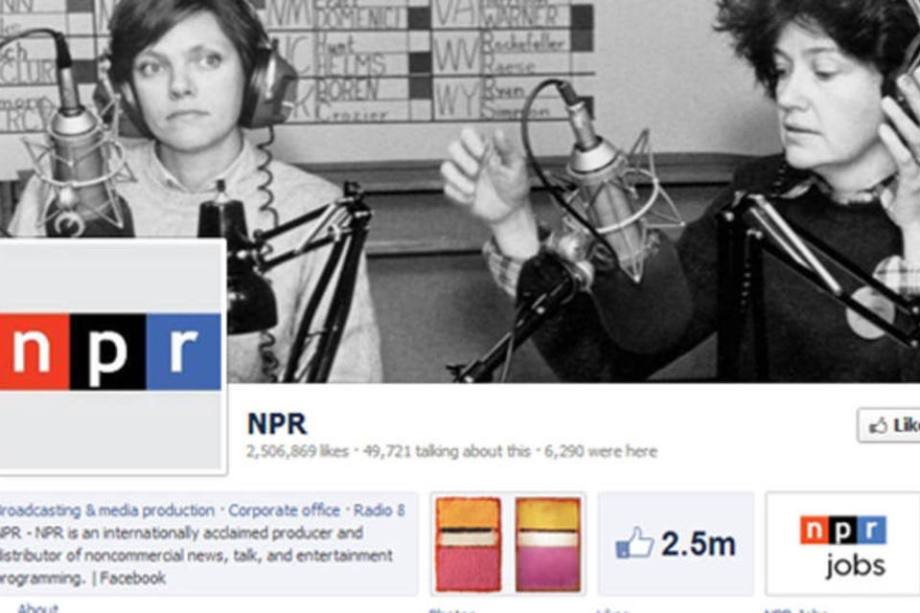Click the NPR page name heading
Screen dimensions: 920x613
point(277,424)
